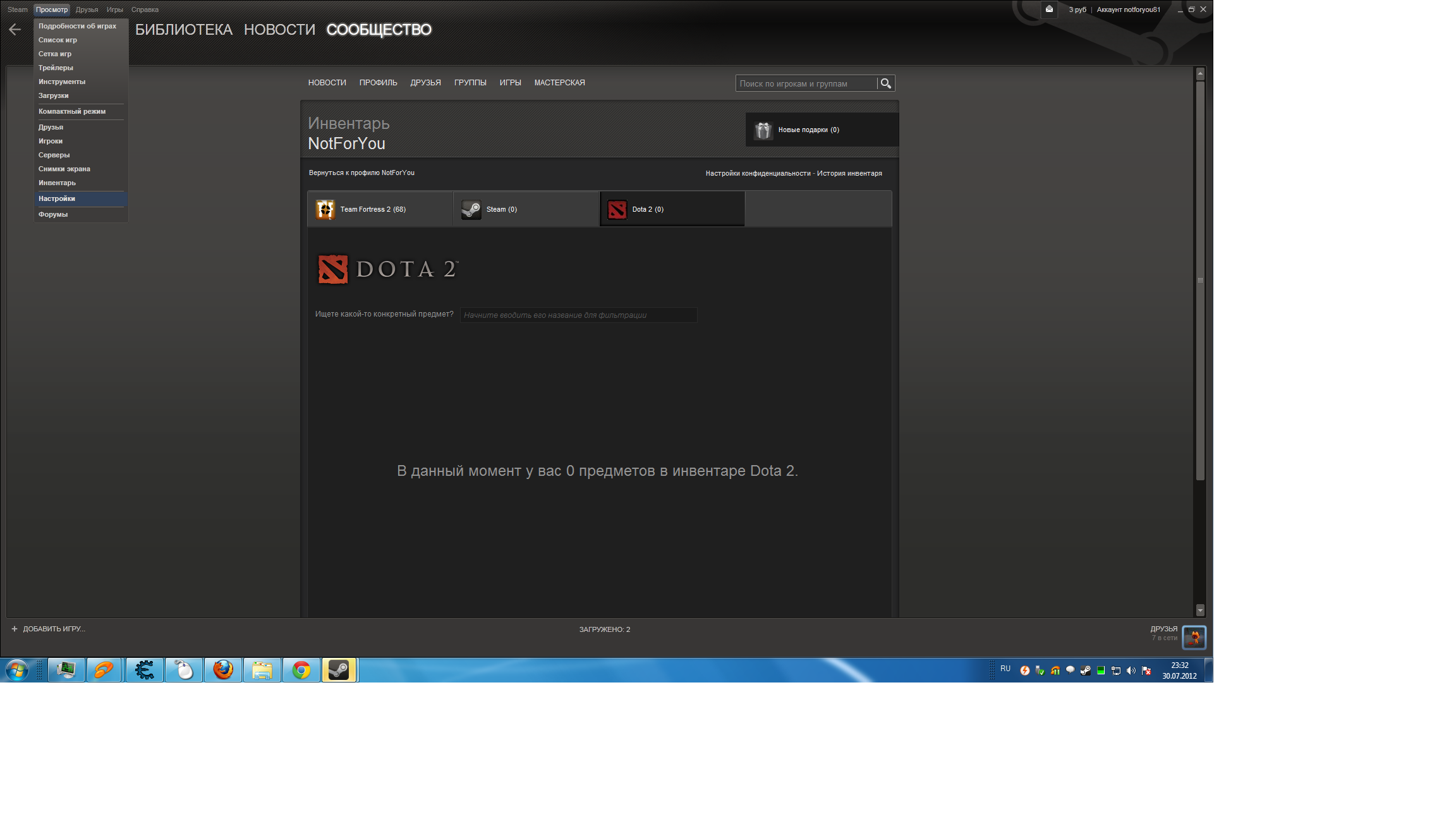Open the Windows Start button
The height and width of the screenshot is (819, 1456).
(17, 670)
